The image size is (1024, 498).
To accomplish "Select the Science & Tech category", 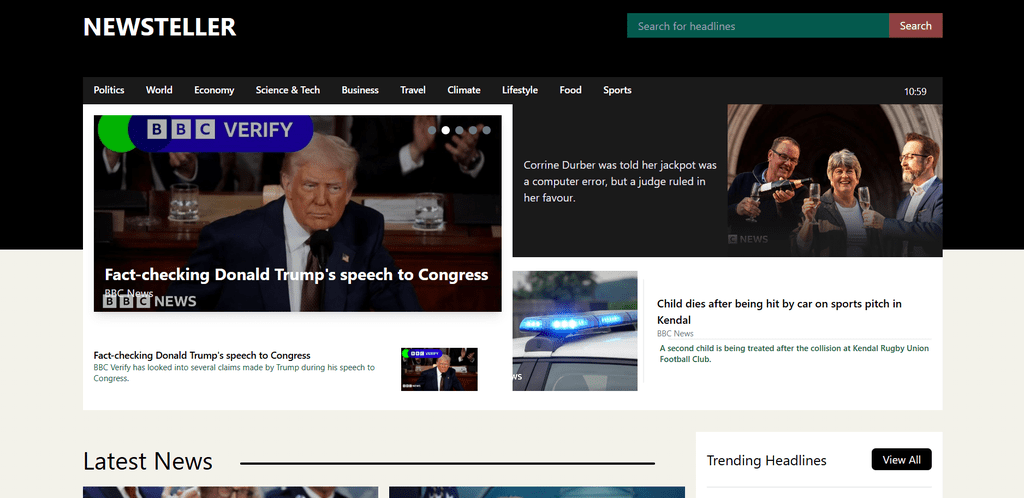I will pos(287,90).
